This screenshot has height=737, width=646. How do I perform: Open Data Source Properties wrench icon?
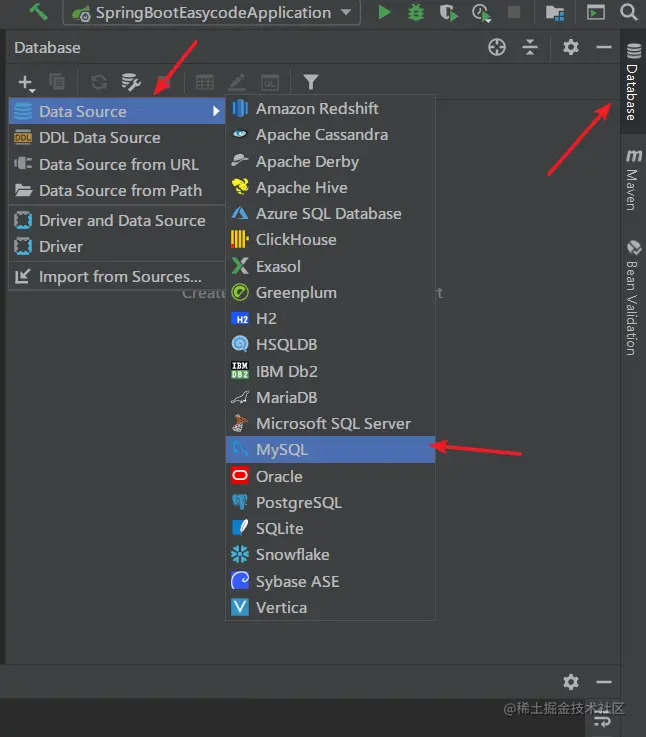pos(131,82)
